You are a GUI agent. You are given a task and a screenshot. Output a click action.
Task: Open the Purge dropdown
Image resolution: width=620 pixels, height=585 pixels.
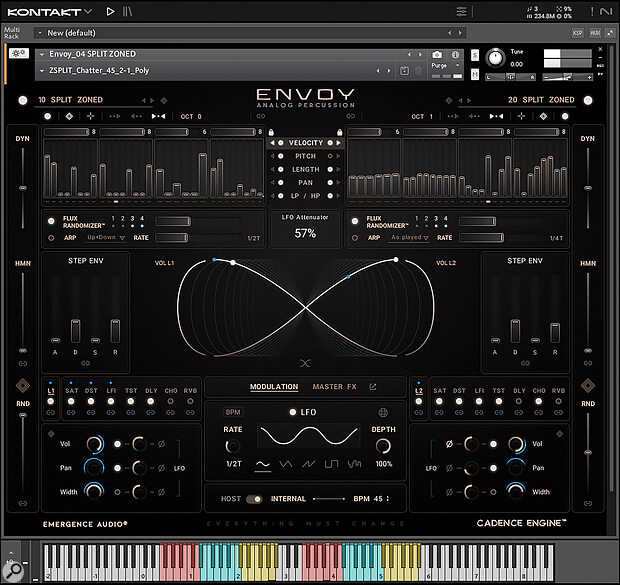pyautogui.click(x=446, y=65)
